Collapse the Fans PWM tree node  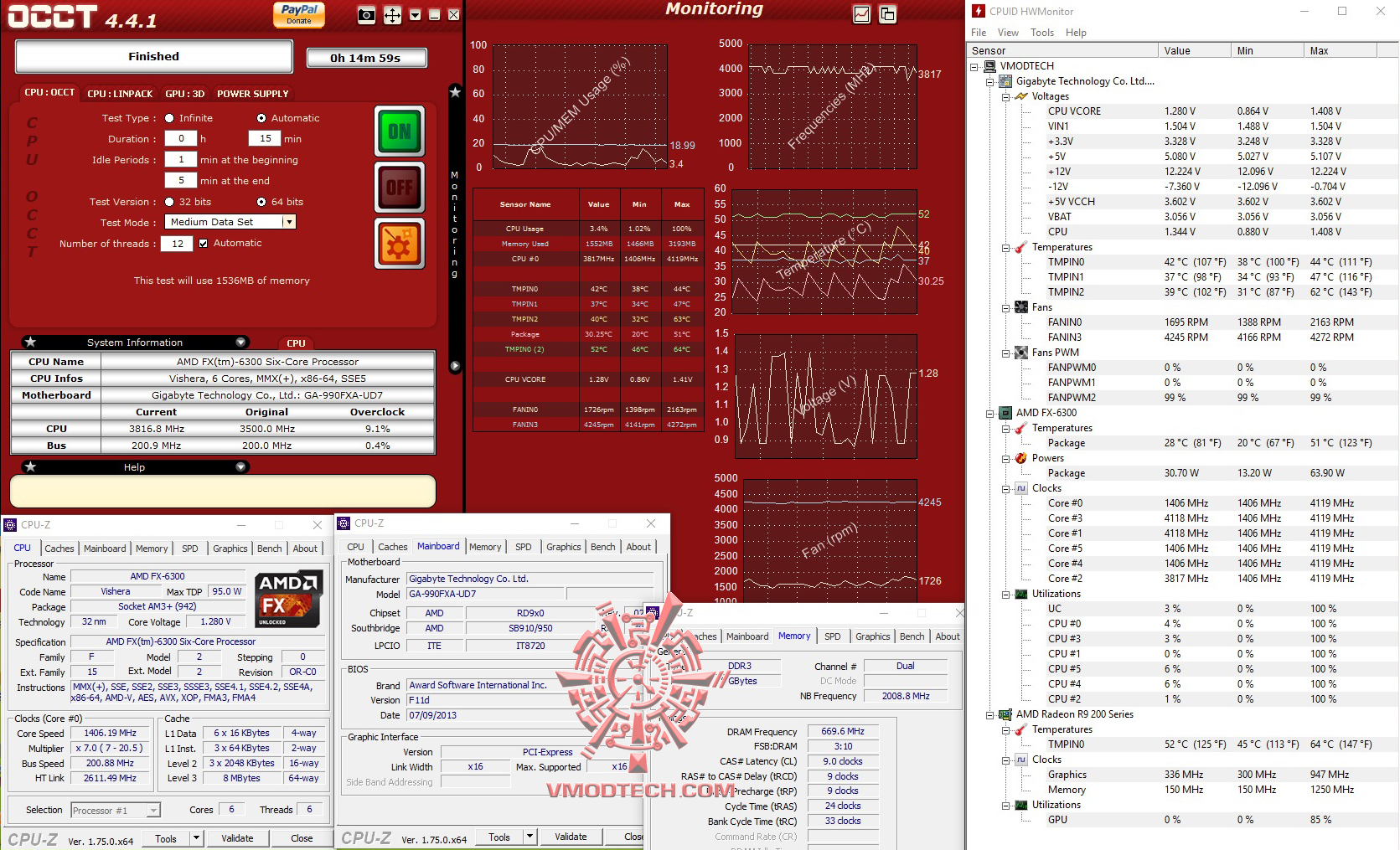click(1005, 353)
